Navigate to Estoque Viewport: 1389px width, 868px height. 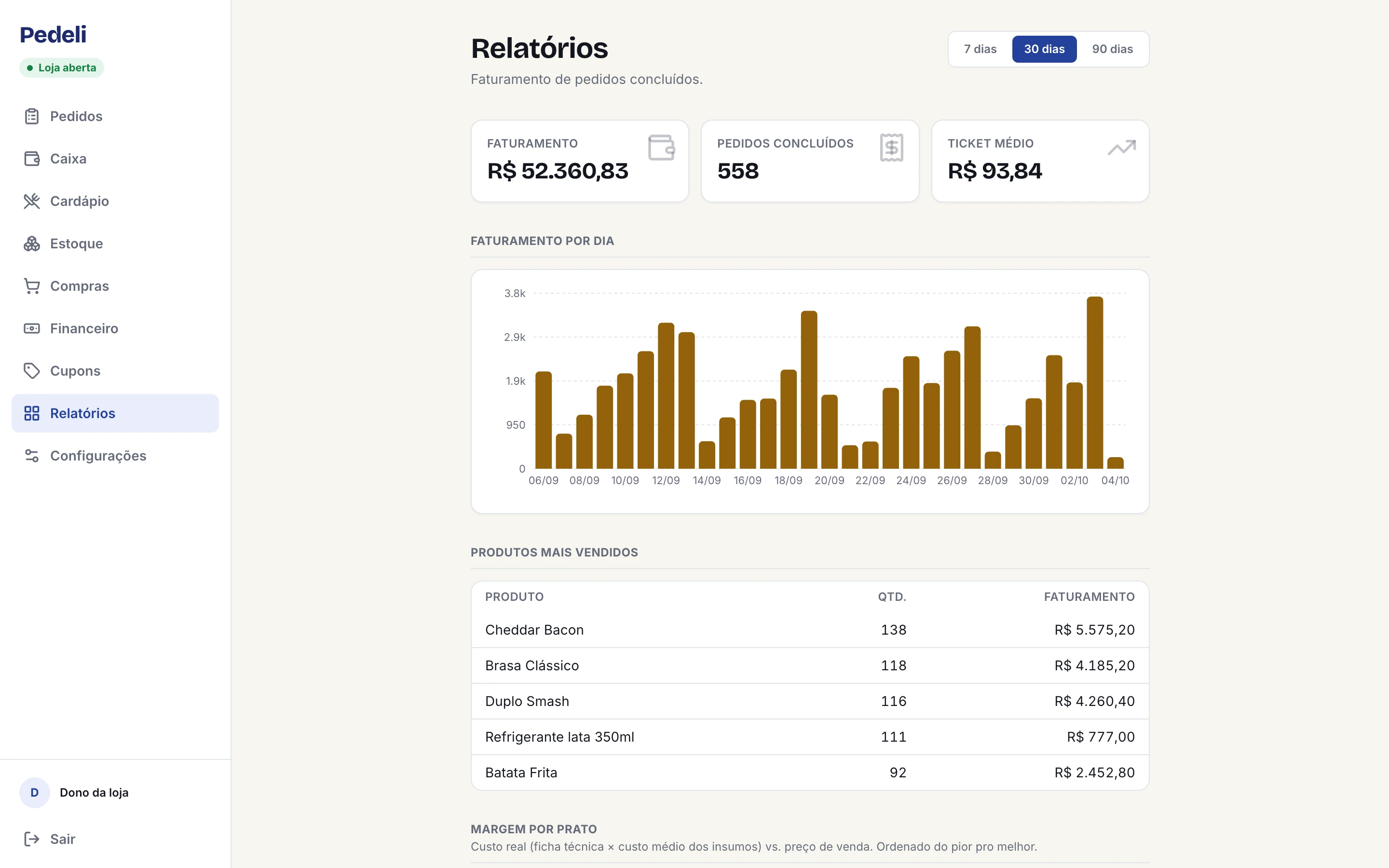coord(115,244)
